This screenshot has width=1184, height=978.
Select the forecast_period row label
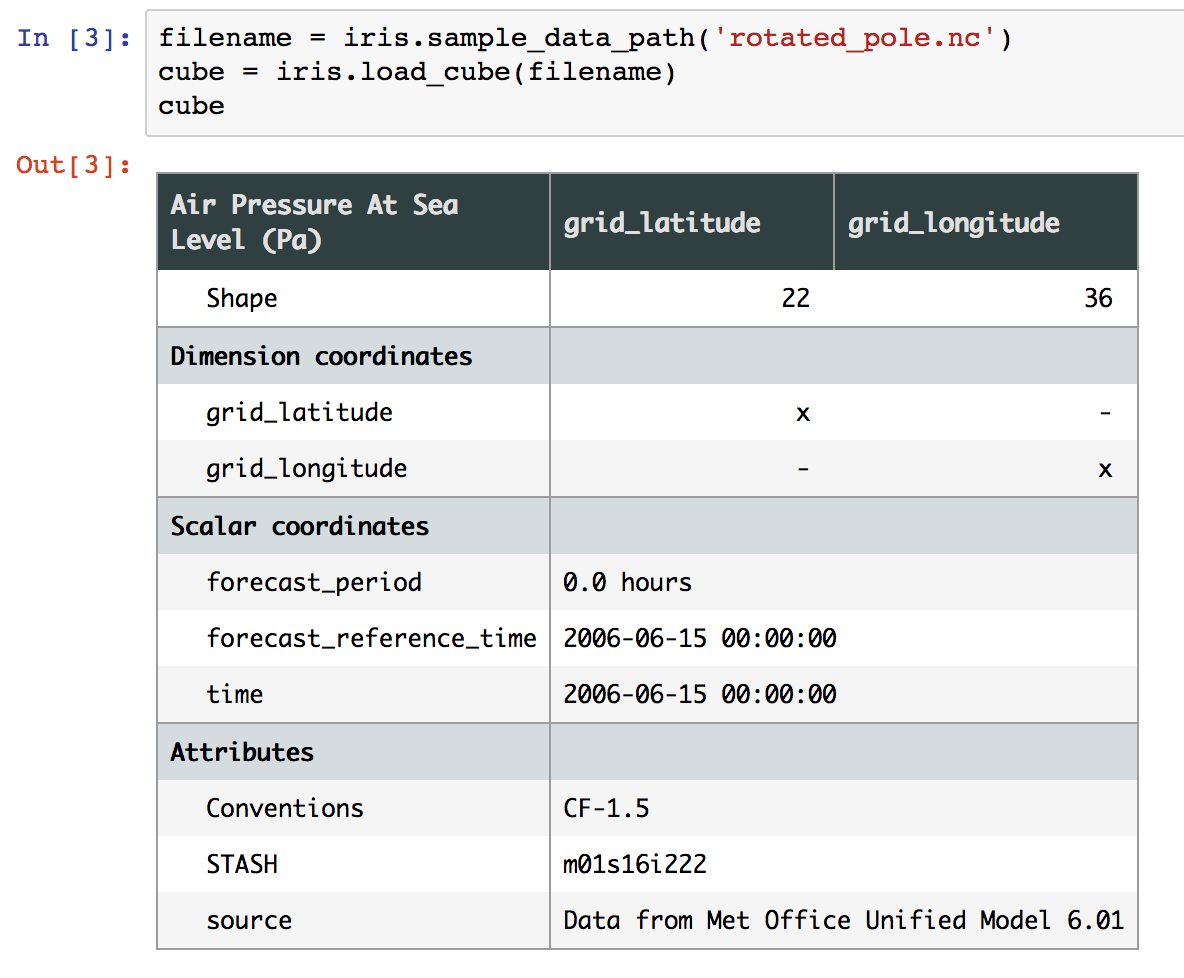[x=314, y=583]
